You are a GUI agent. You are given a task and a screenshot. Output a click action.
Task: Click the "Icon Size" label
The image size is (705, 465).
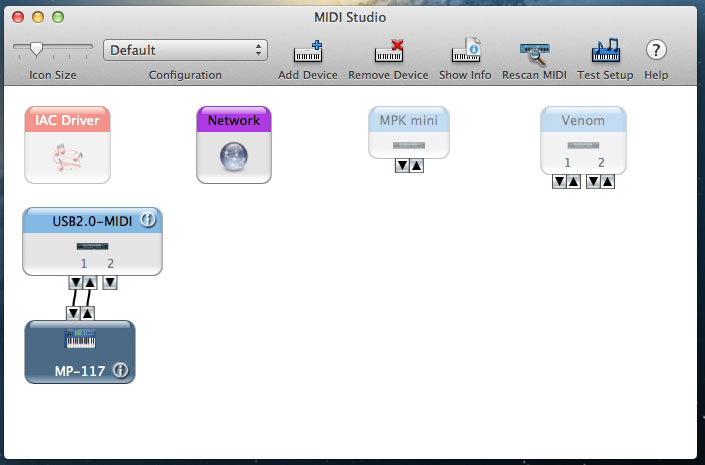[x=53, y=75]
